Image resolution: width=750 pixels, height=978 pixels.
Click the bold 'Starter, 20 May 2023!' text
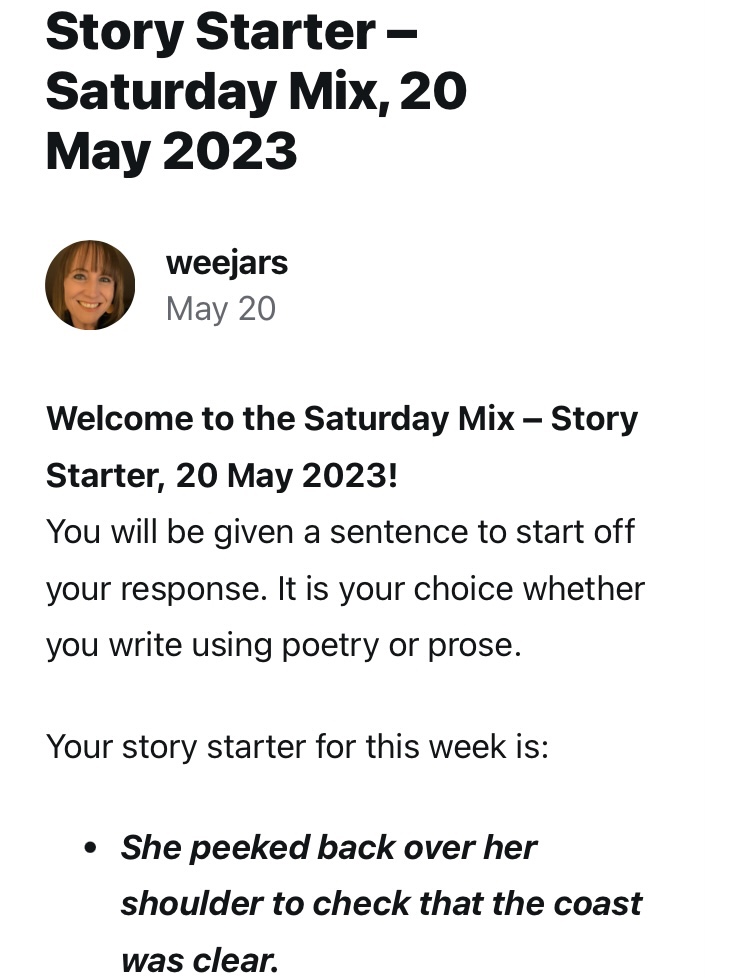[x=221, y=475]
